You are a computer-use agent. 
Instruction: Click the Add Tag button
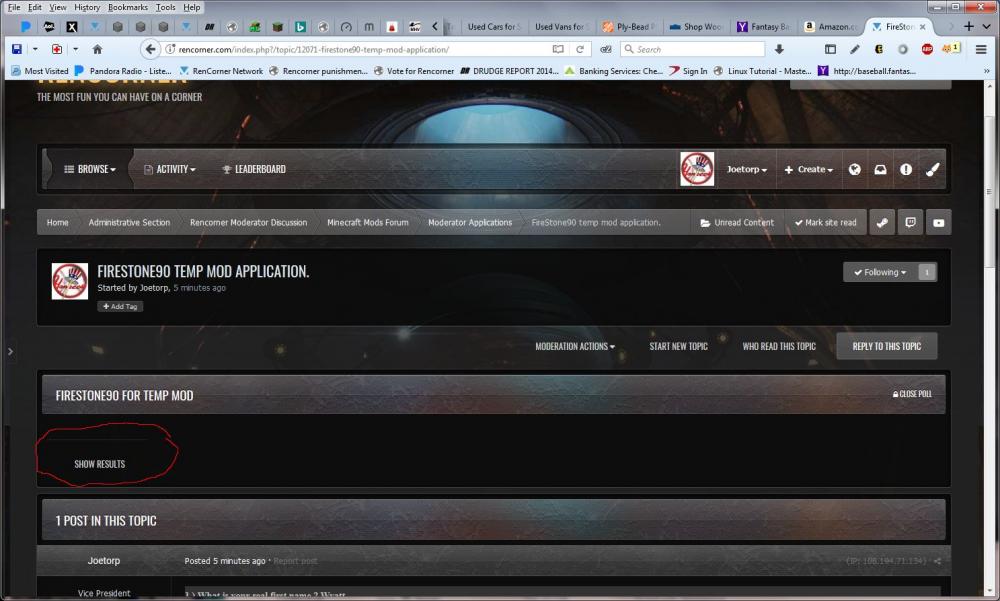click(x=120, y=307)
